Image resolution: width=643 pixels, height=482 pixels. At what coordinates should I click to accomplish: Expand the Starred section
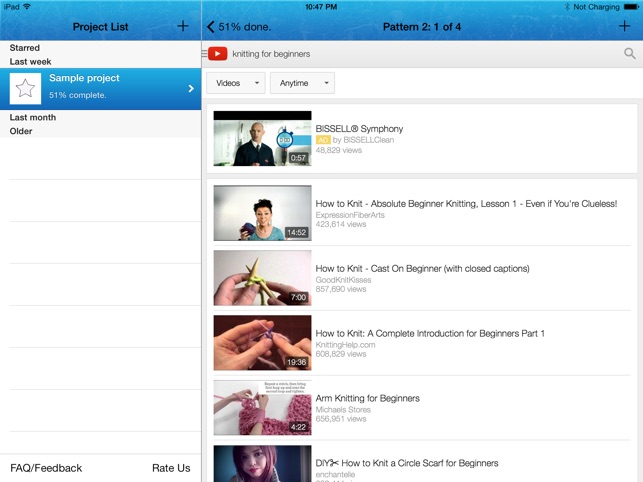tap(25, 48)
